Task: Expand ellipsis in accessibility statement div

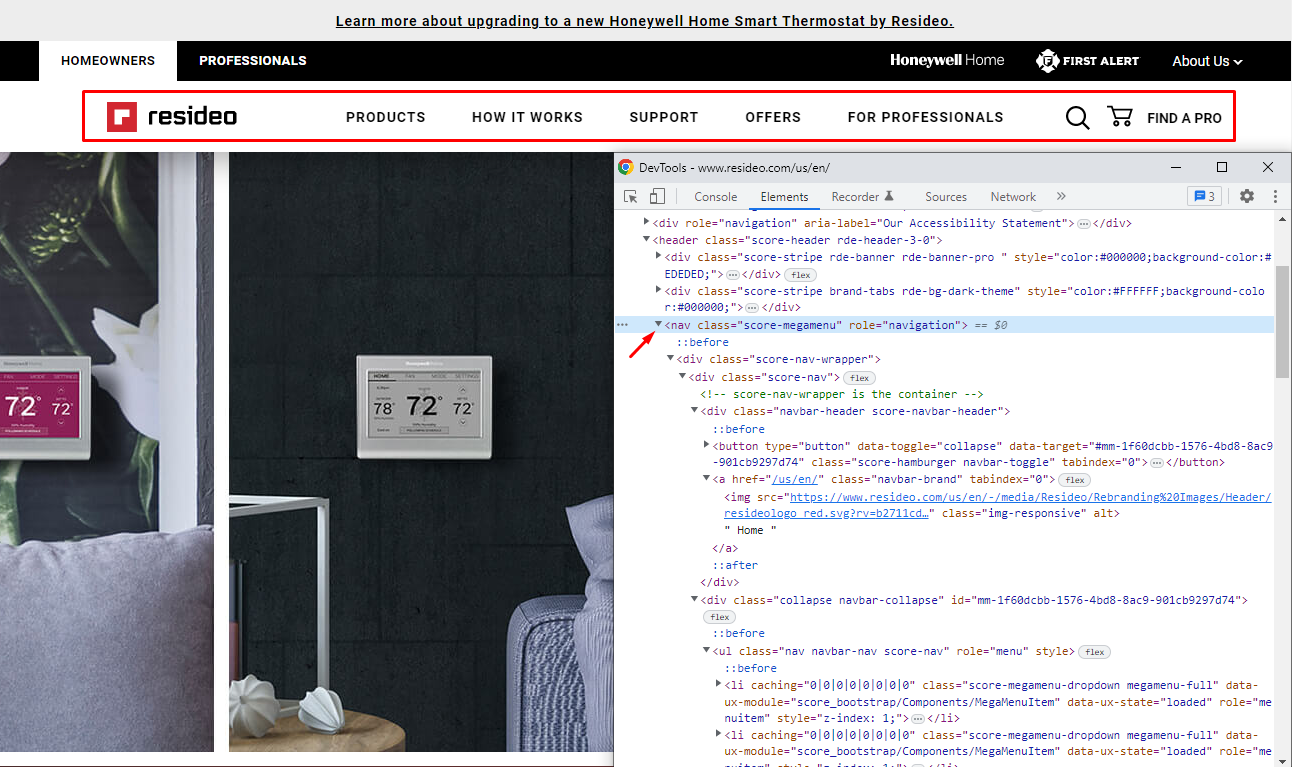Action: pyautogui.click(x=1083, y=223)
